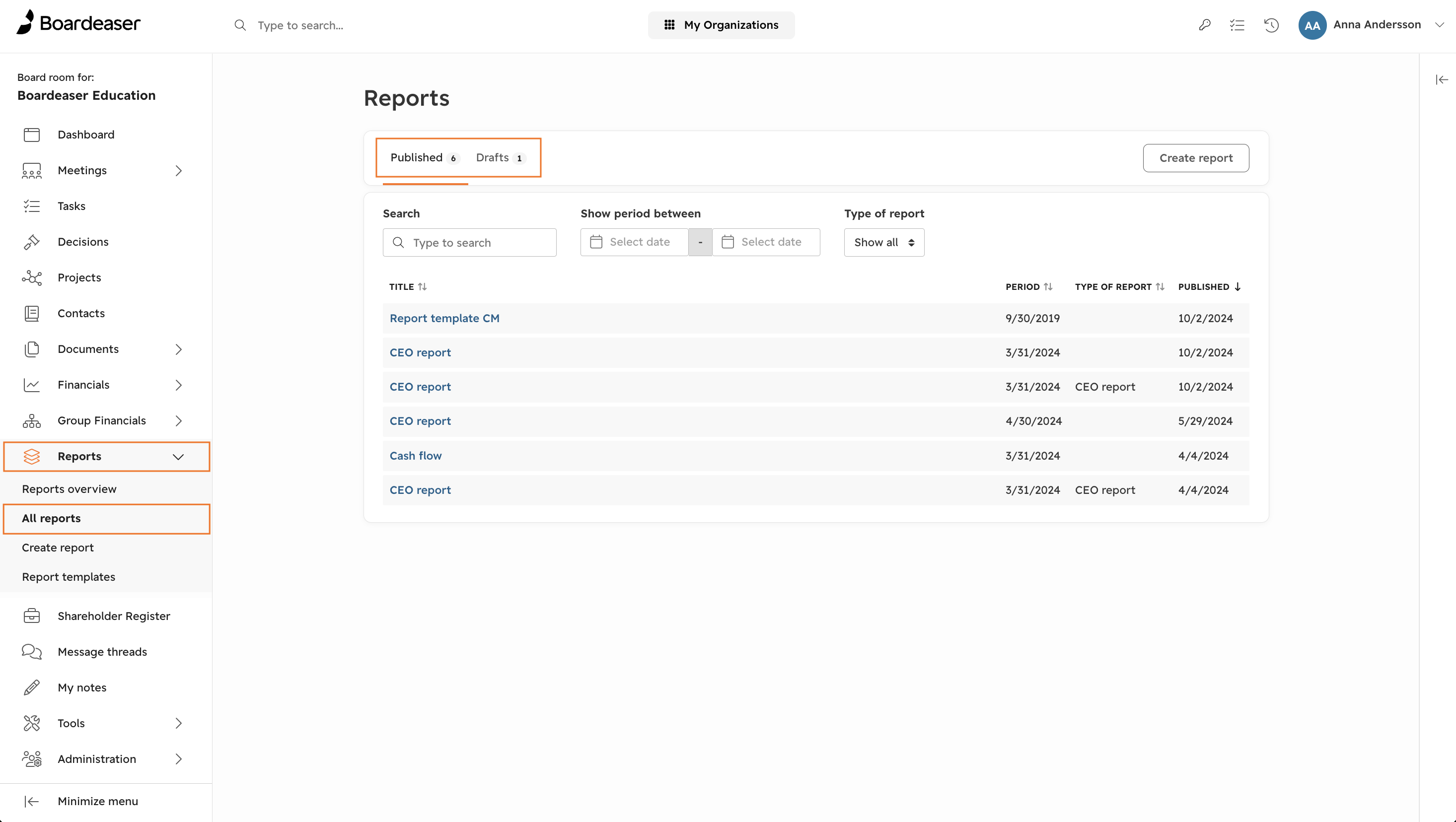Click the Create report button
1456x822 pixels.
point(1195,158)
